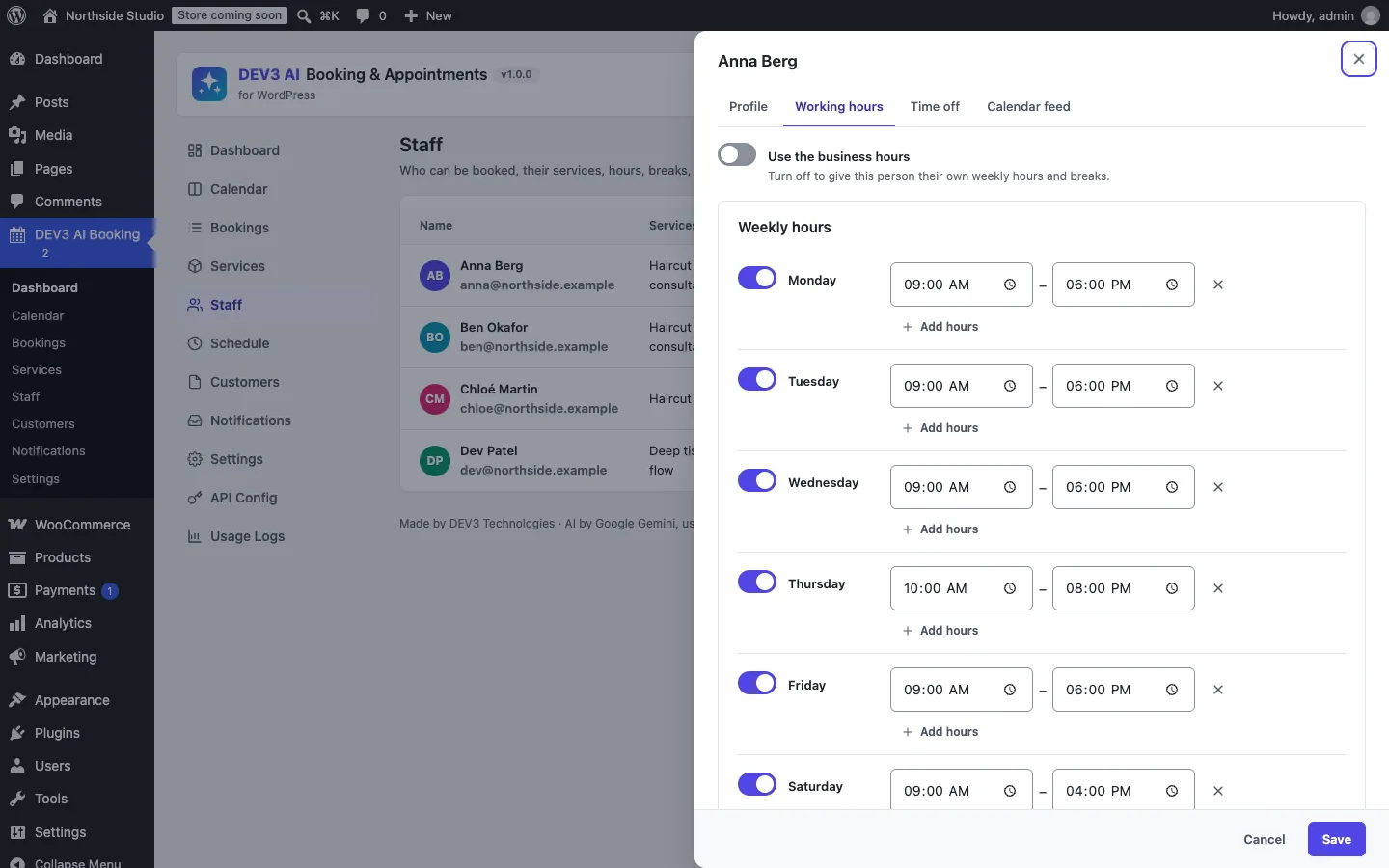Toggle Saturday working hours off
This screenshot has width=1389, height=868.
(x=757, y=784)
